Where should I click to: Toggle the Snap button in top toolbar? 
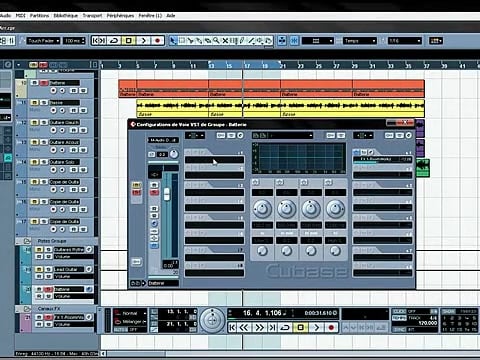[295, 41]
